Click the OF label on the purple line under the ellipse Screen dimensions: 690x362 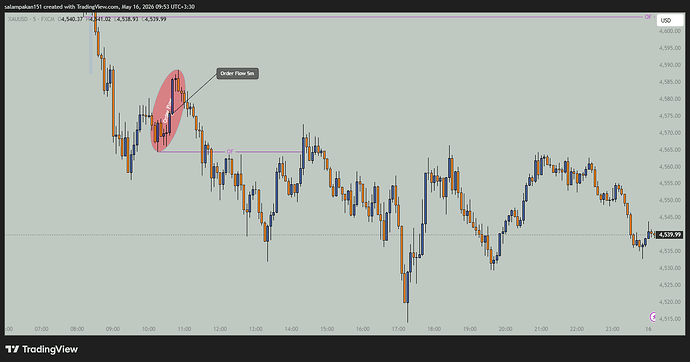coord(230,152)
